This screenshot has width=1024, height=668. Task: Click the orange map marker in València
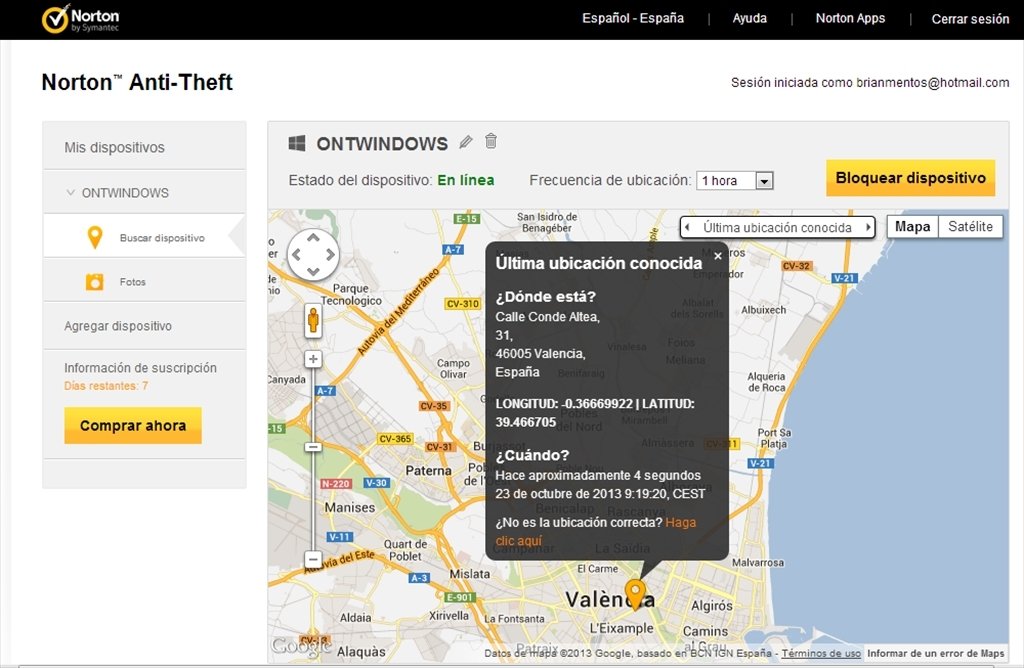point(634,594)
